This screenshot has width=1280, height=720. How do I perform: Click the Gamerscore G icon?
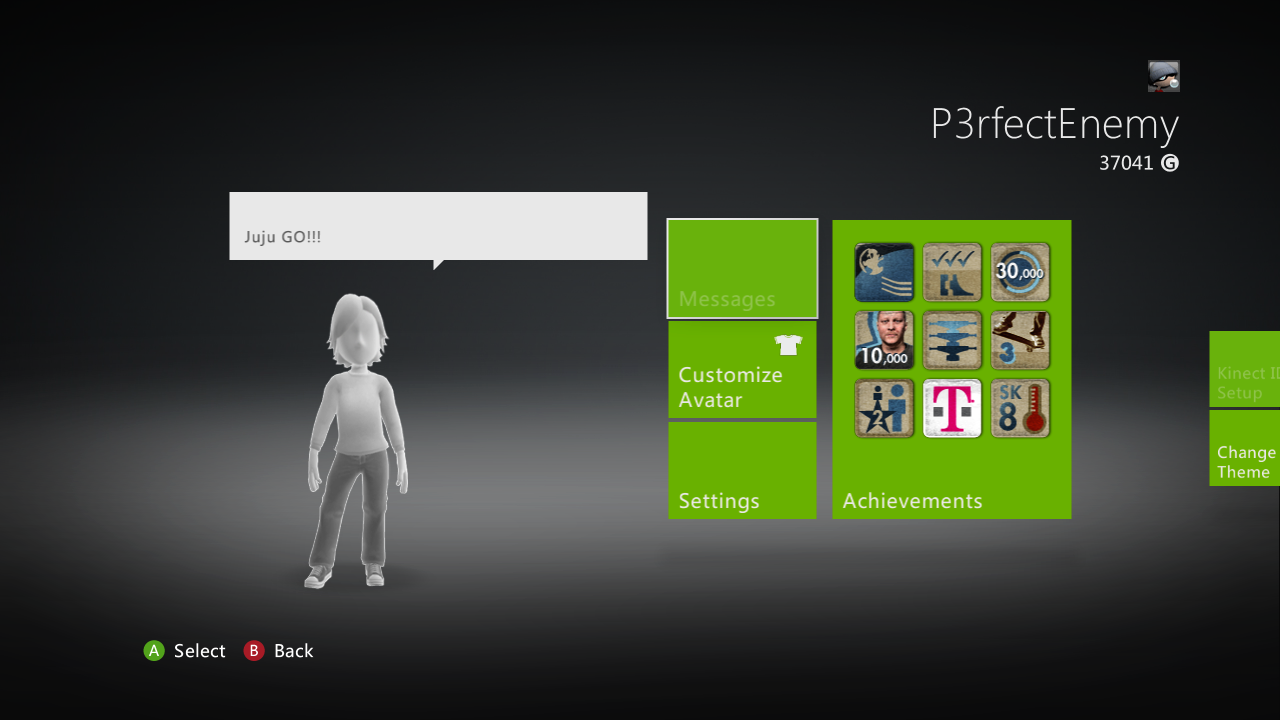click(1170, 163)
